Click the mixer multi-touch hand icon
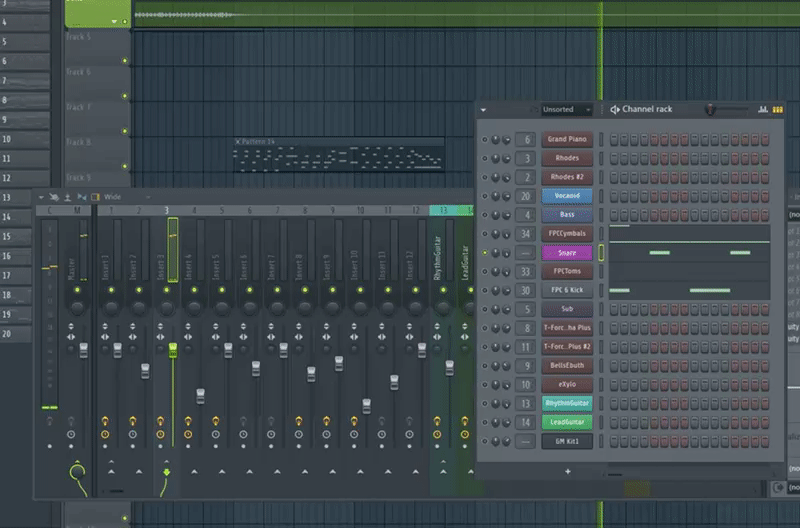 (x=54, y=197)
